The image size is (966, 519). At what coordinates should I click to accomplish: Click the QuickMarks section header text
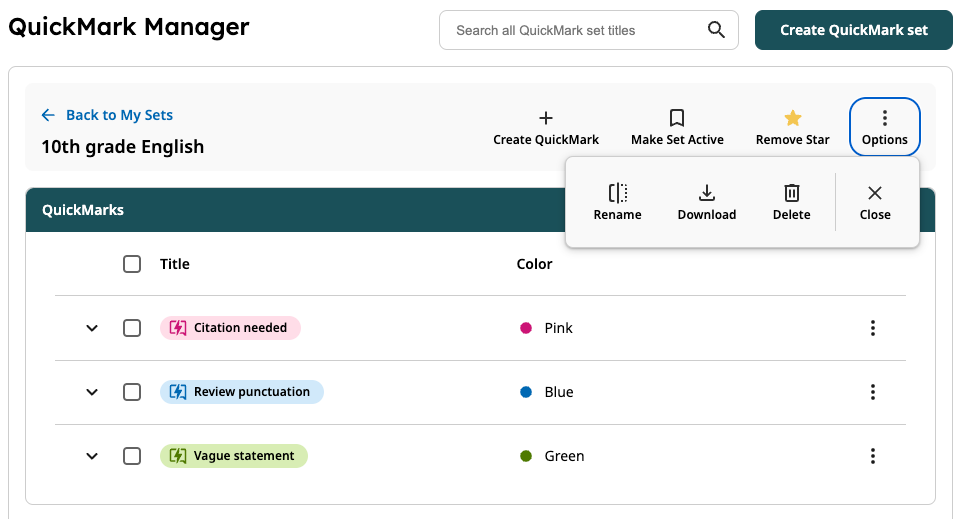(x=83, y=210)
